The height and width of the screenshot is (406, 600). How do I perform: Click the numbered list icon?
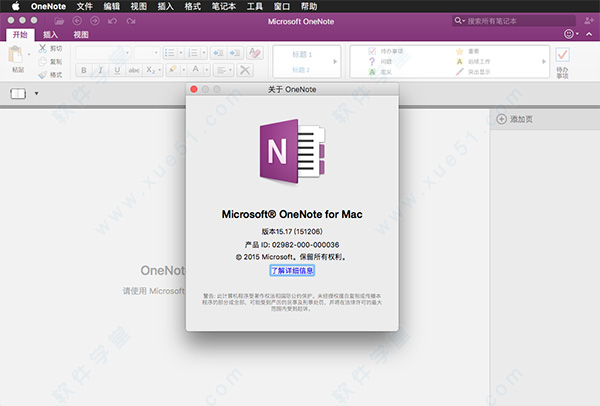coord(193,53)
